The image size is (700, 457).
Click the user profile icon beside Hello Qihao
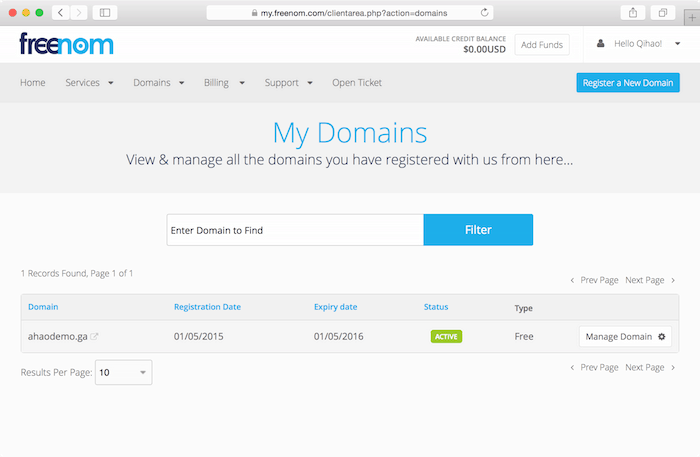601,43
